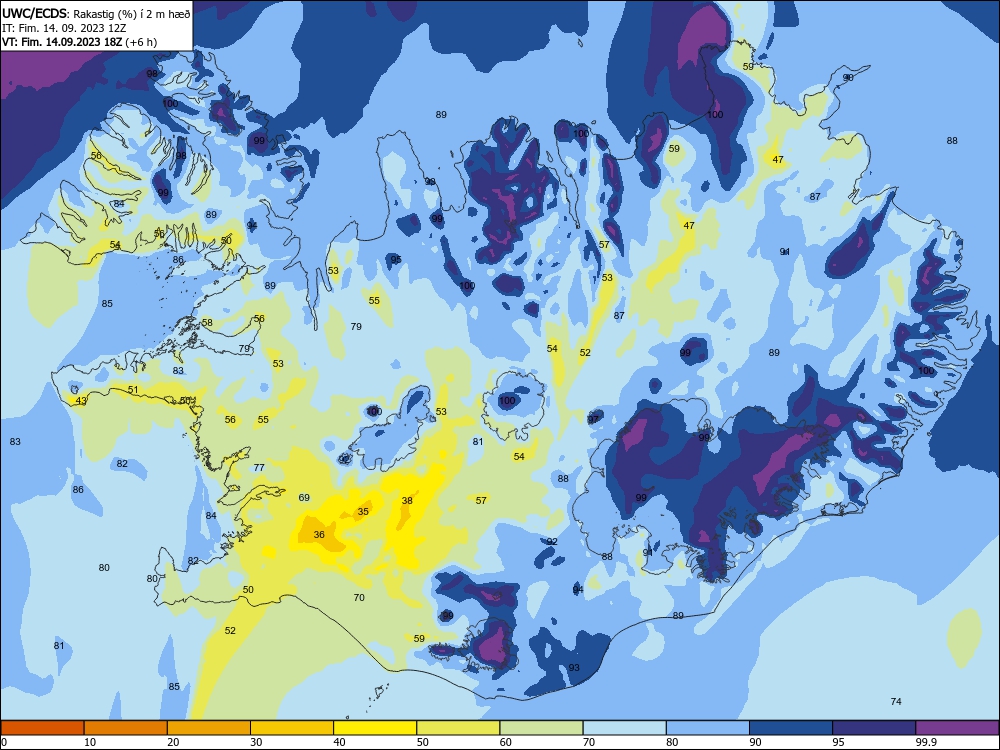Click the map value 77

point(259,467)
